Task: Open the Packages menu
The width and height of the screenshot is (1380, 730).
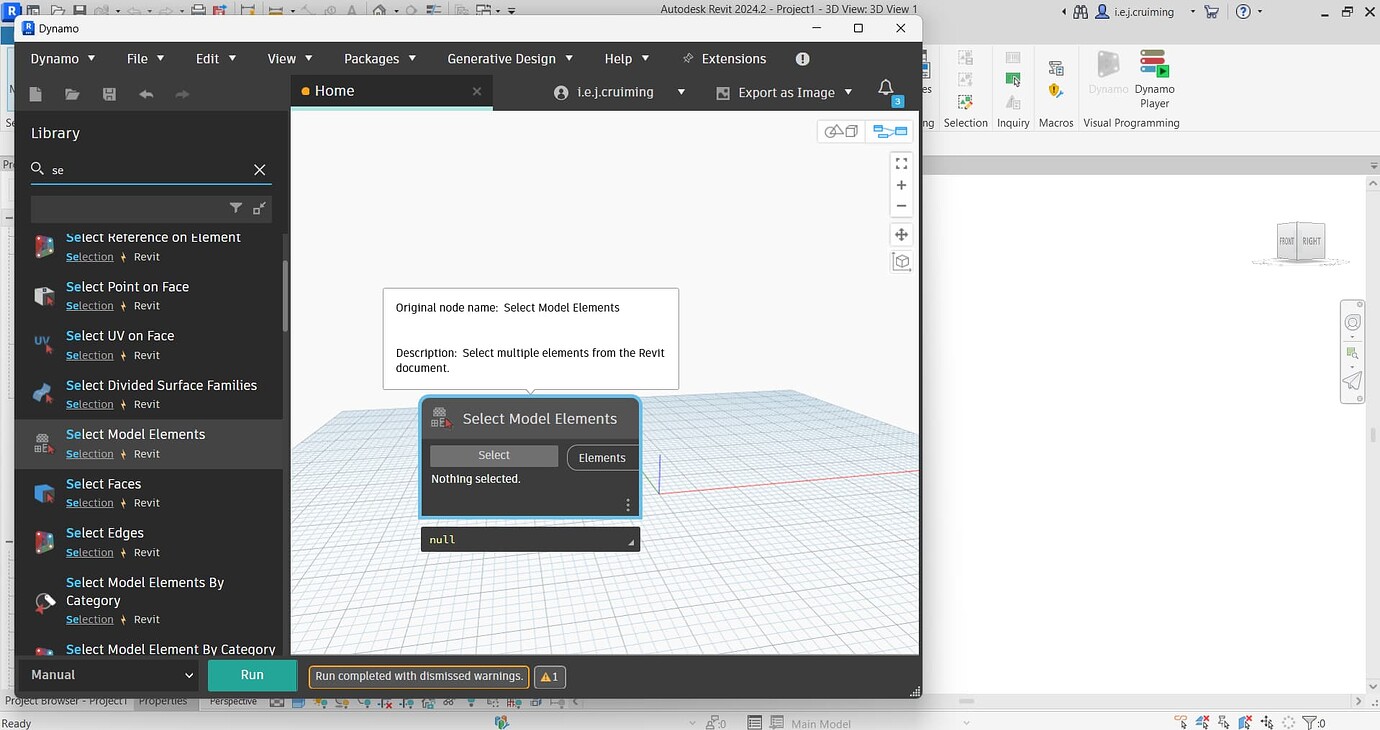Action: click(370, 58)
